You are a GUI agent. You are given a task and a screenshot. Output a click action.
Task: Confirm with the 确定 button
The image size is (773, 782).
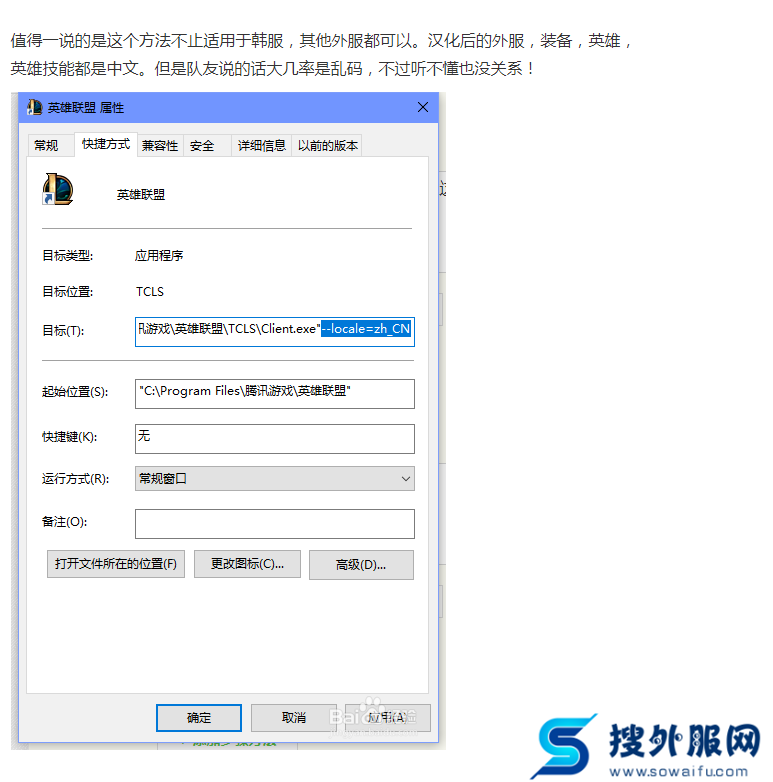(x=199, y=718)
